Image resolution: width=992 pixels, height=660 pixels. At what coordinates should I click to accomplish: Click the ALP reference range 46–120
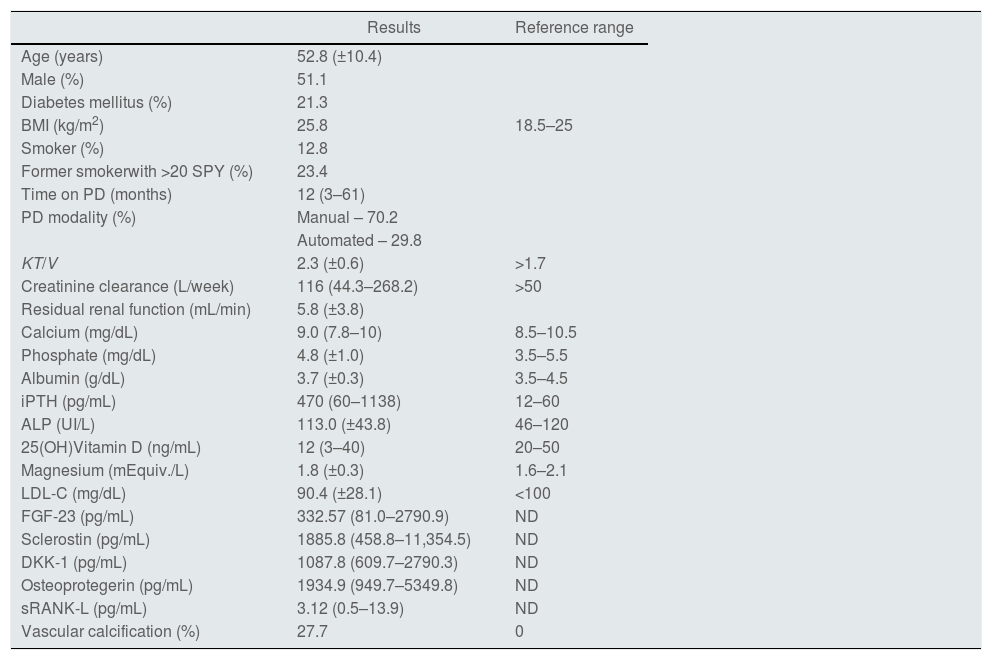pos(541,425)
